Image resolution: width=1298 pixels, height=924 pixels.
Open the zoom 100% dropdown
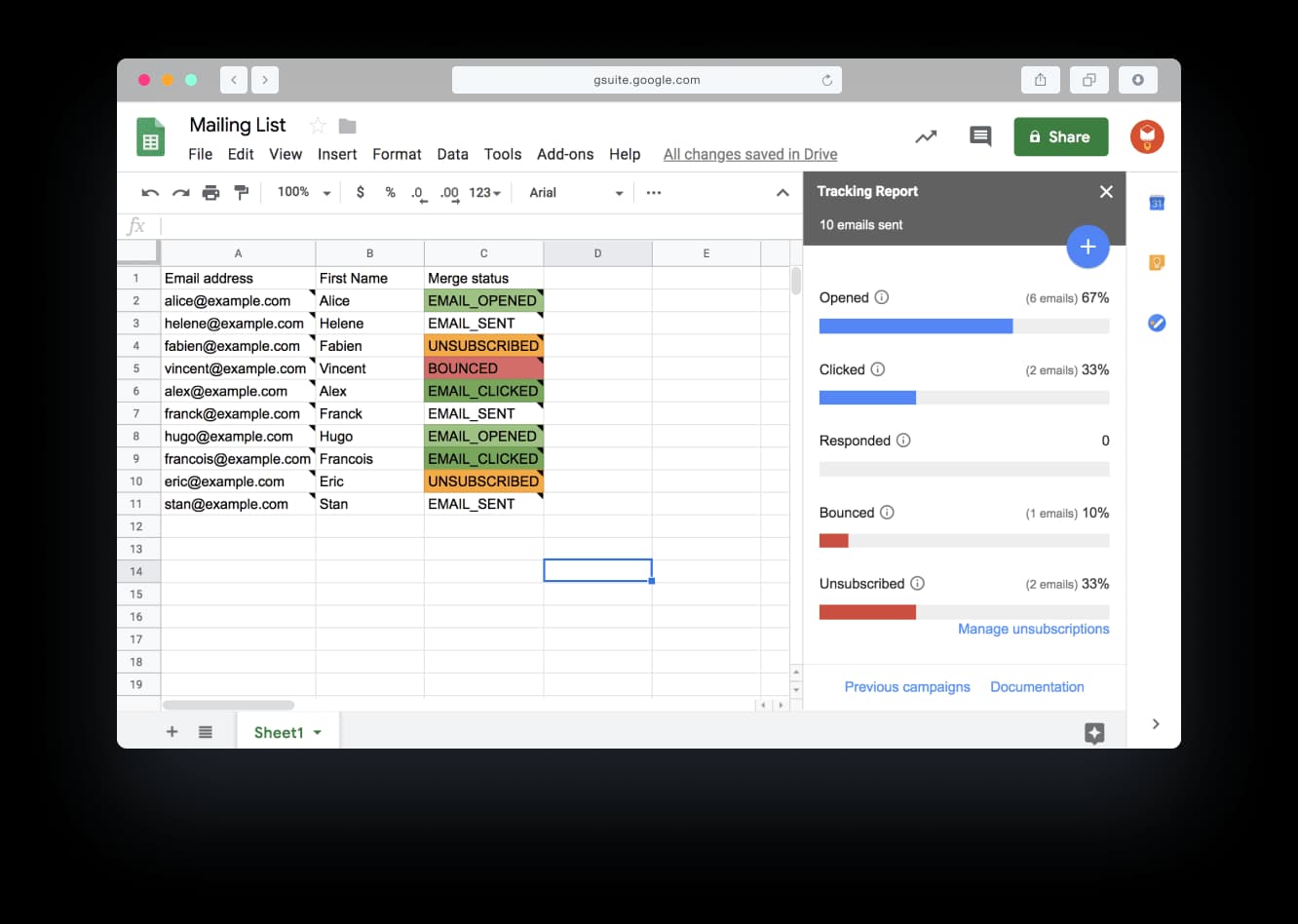coord(304,192)
